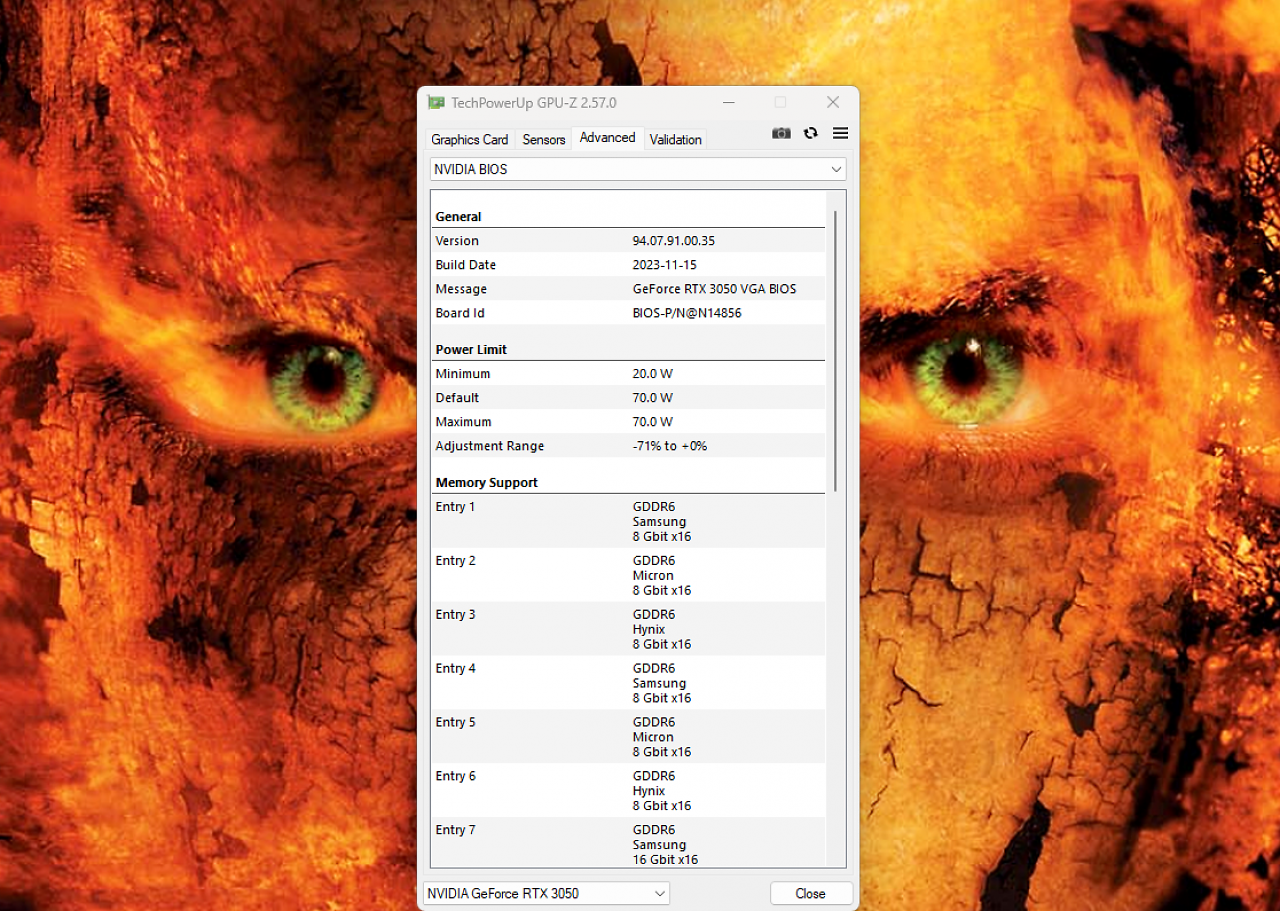This screenshot has height=911, width=1280.
Task: Switch to the Sensors tab
Action: pyautogui.click(x=544, y=140)
